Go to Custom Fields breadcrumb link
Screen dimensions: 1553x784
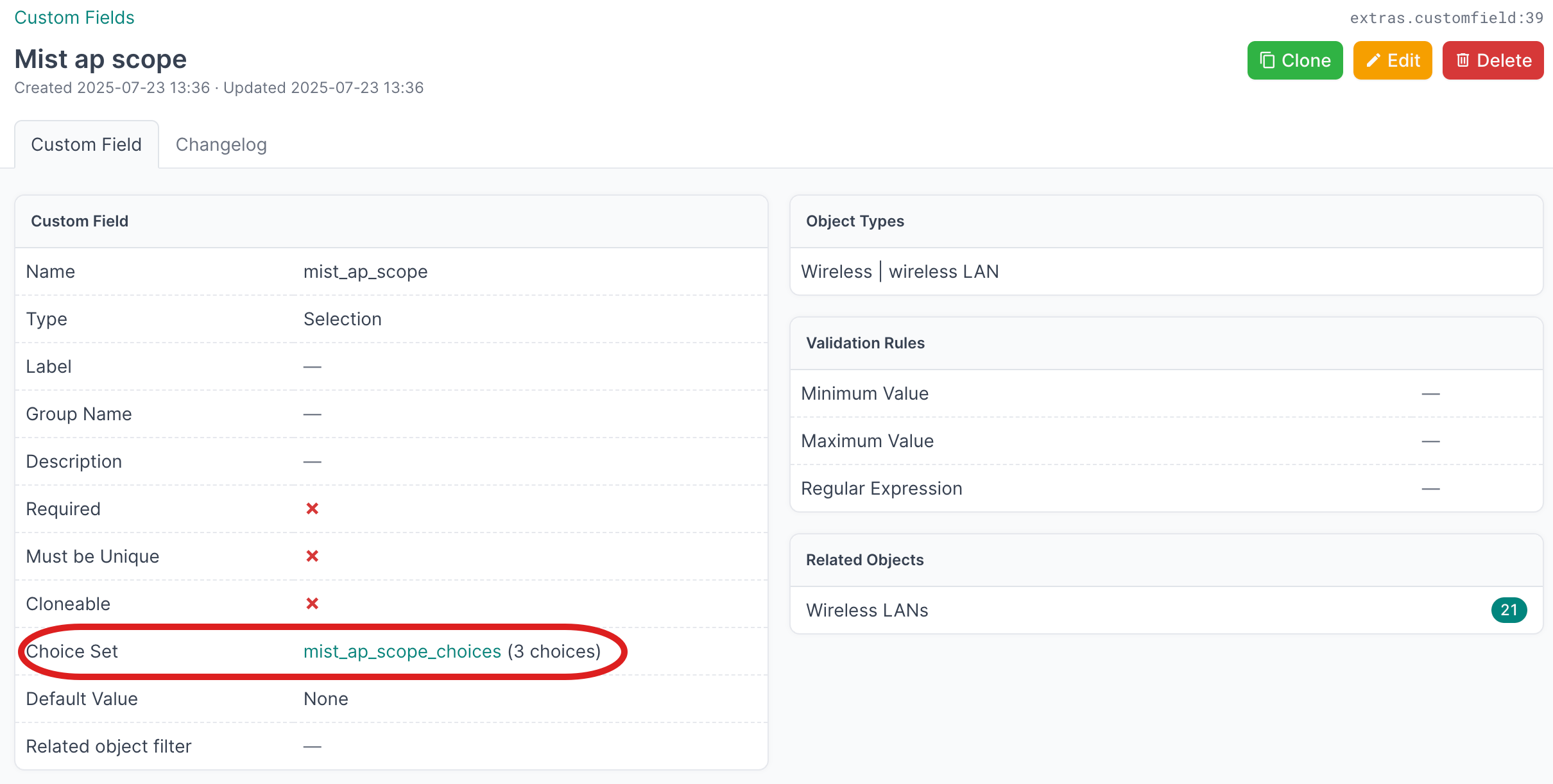point(74,17)
